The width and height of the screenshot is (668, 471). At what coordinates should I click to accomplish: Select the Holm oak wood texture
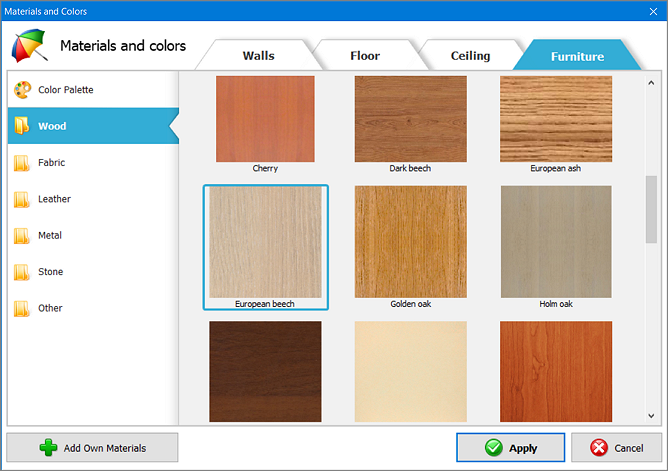(x=556, y=242)
